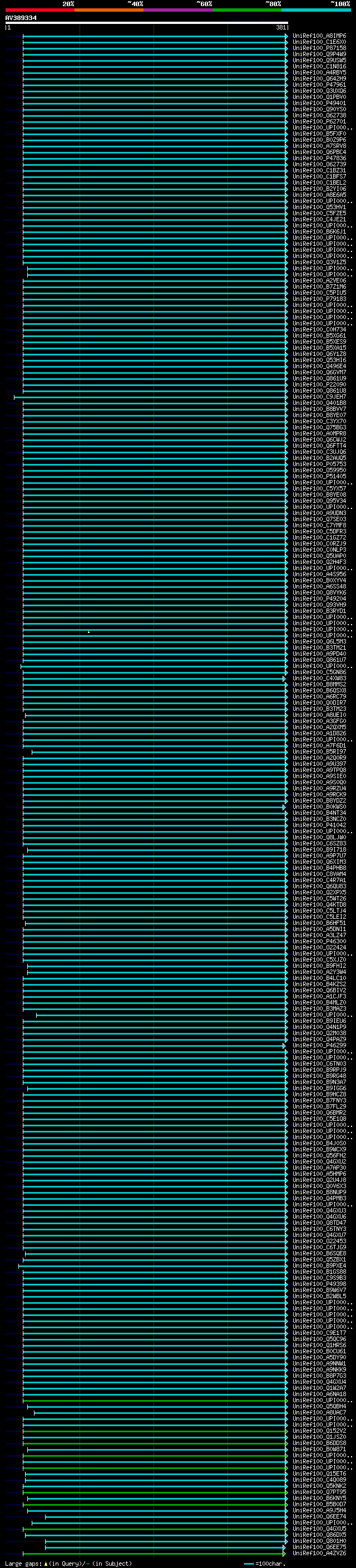Select hit label UniRef100_O62738
Screen dimensions: 356x1568
tap(319, 115)
